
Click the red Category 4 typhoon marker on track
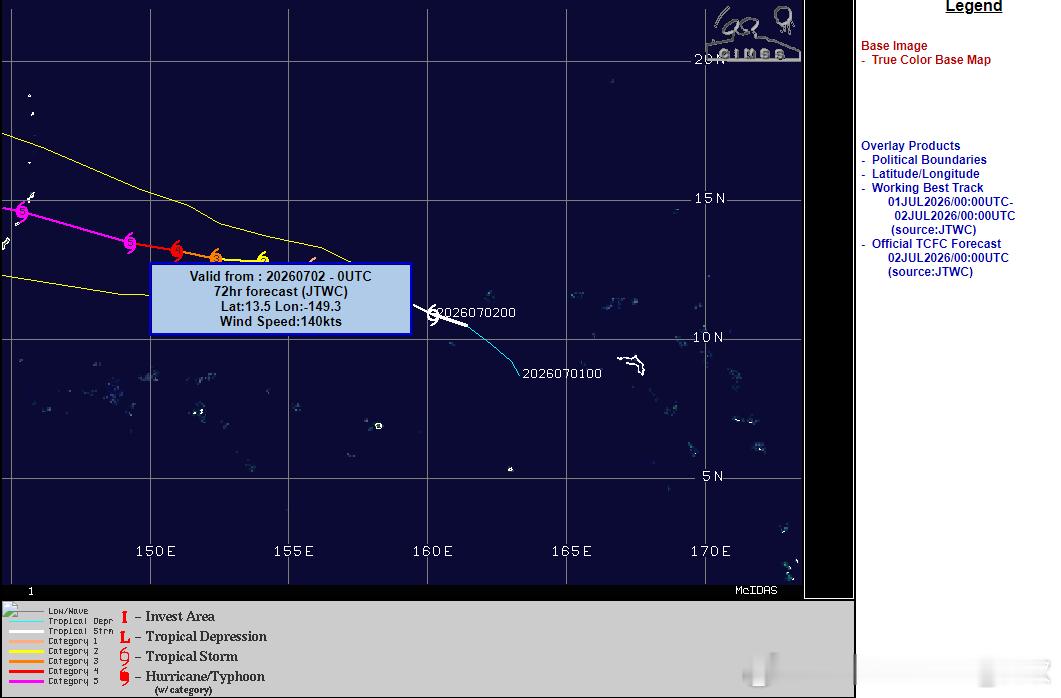point(177,250)
